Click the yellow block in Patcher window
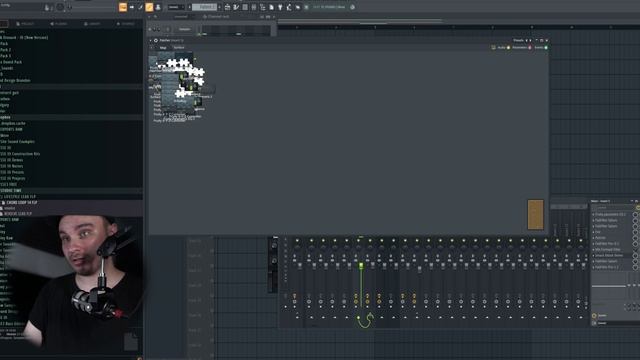The image size is (640, 360). (536, 214)
